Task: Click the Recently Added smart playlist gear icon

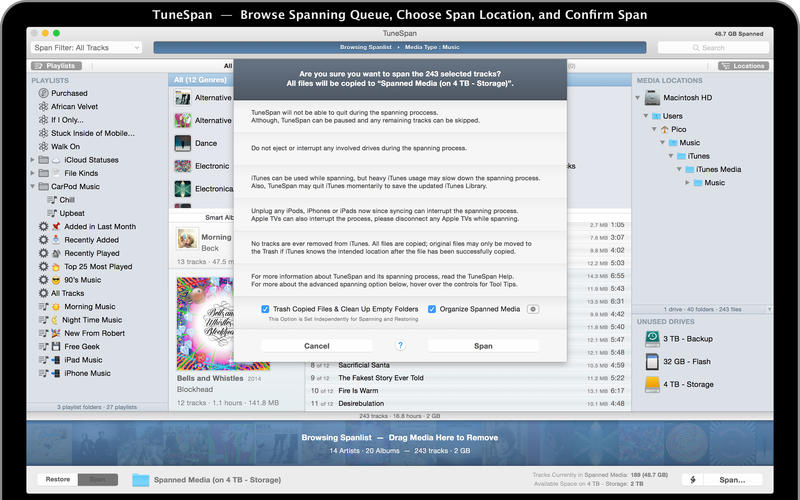Action: 43,240
